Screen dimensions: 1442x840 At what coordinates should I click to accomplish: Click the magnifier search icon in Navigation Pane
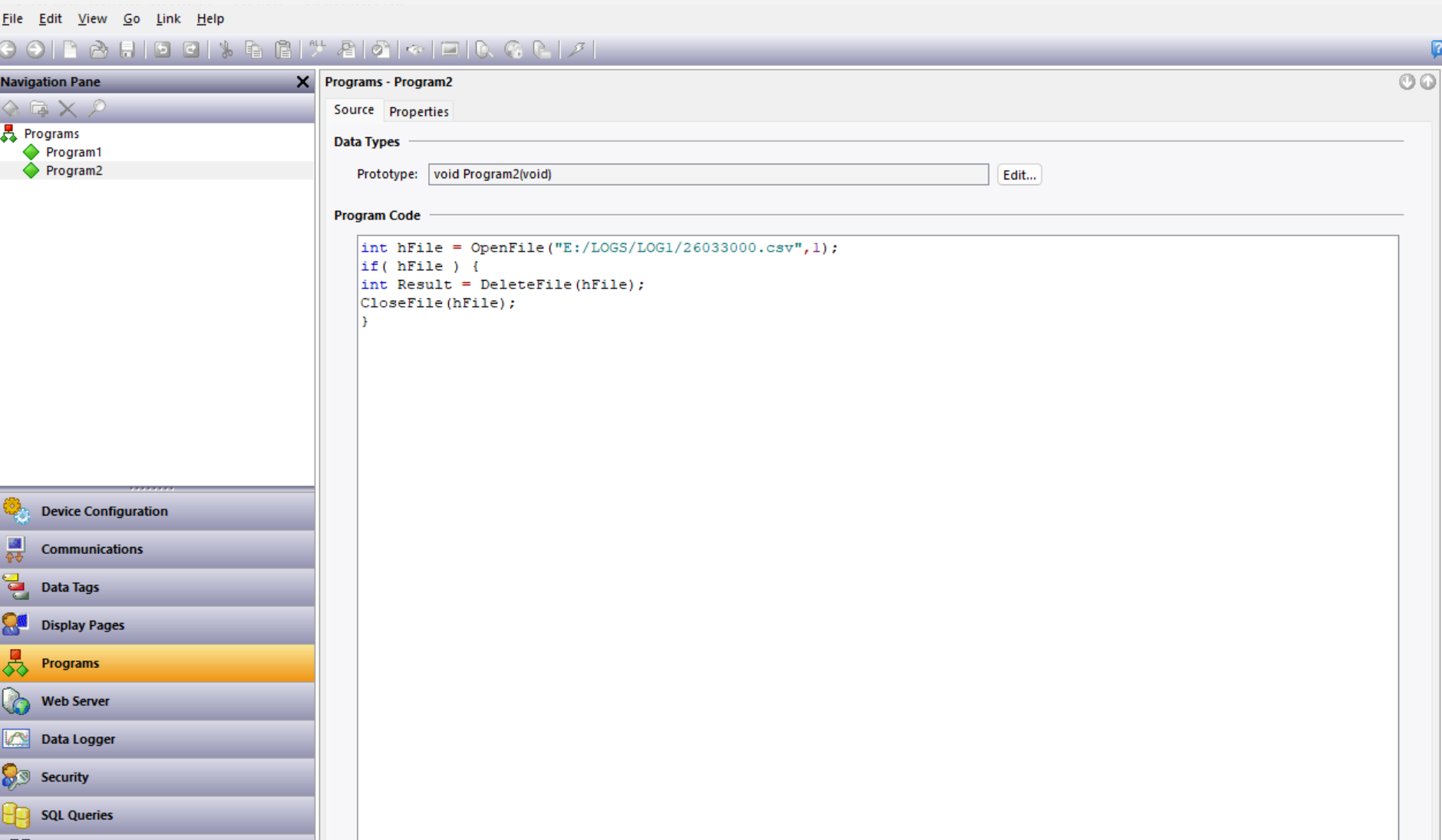pos(97,109)
